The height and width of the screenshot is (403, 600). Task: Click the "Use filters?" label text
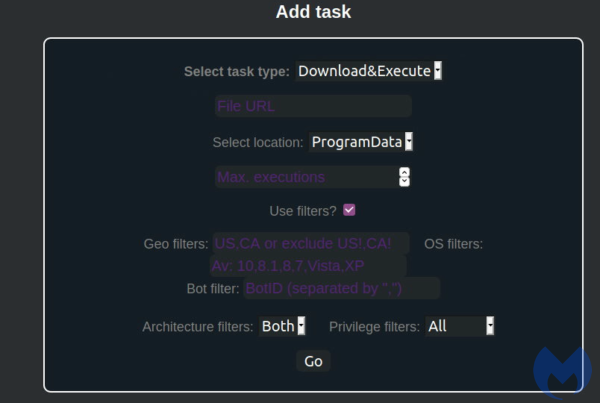(303, 211)
